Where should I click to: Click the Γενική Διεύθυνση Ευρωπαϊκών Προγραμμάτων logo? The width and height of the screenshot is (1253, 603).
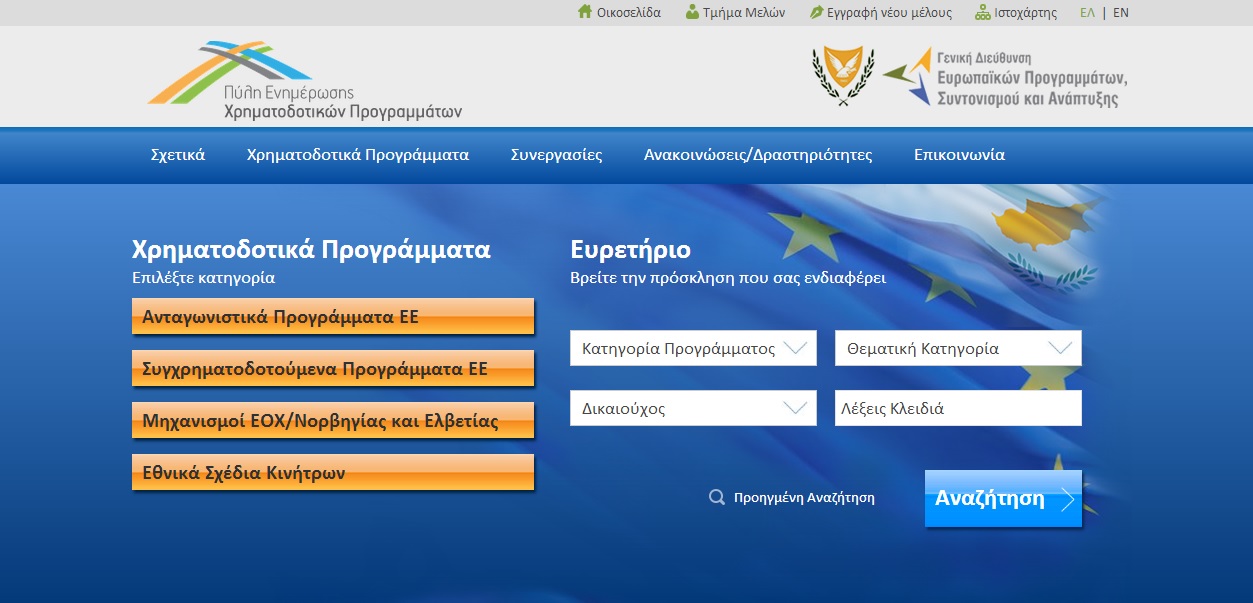tap(1005, 77)
